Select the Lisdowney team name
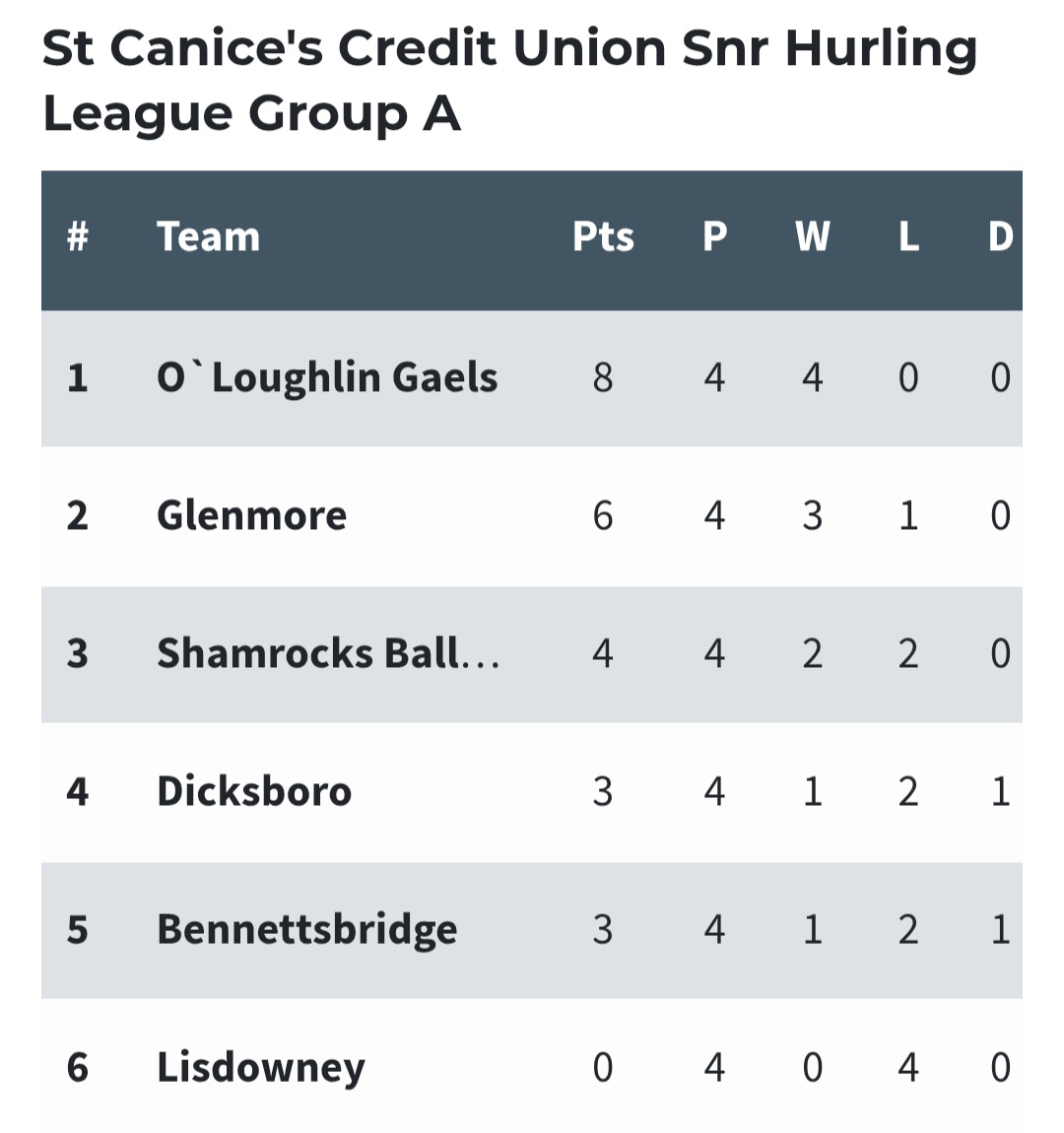This screenshot has height=1133, width=1064. coord(260,1067)
